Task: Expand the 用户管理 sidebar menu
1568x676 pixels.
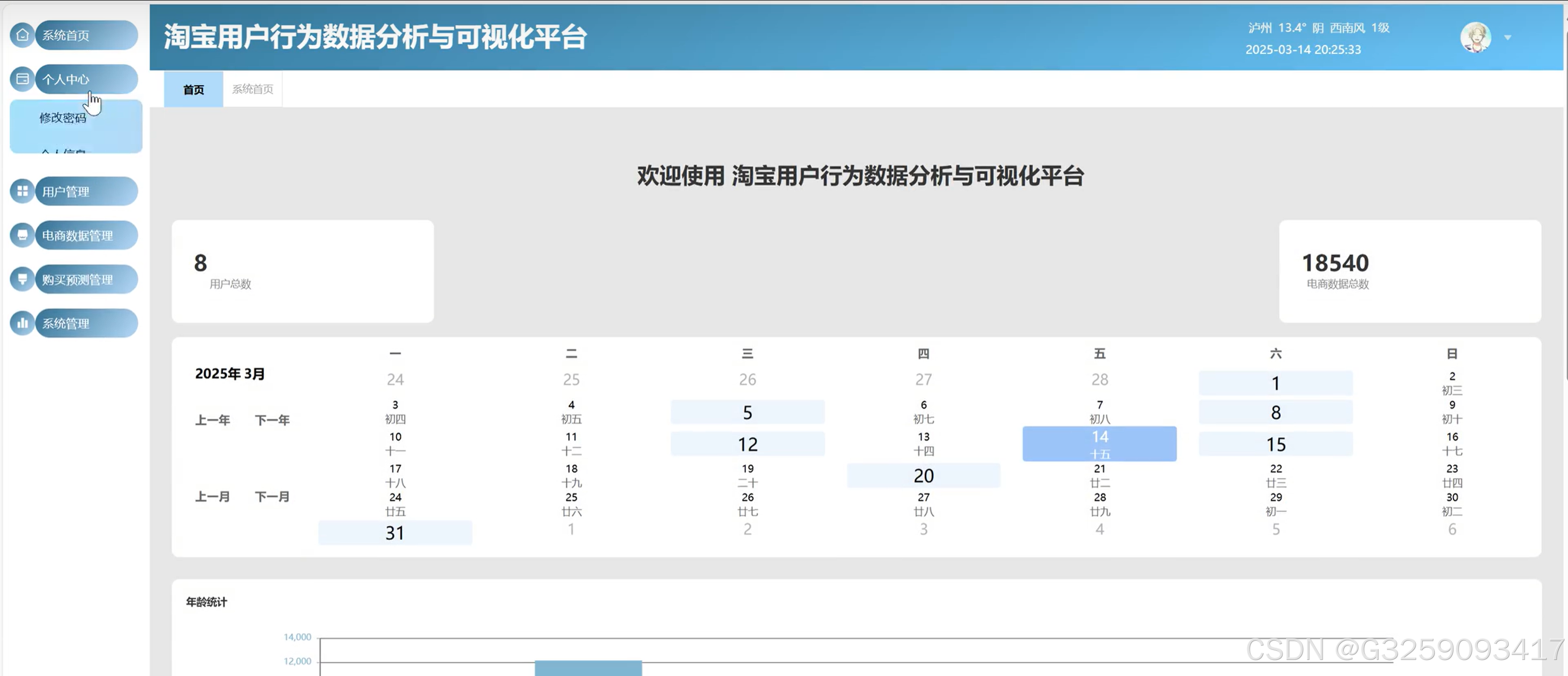Action: (86, 191)
